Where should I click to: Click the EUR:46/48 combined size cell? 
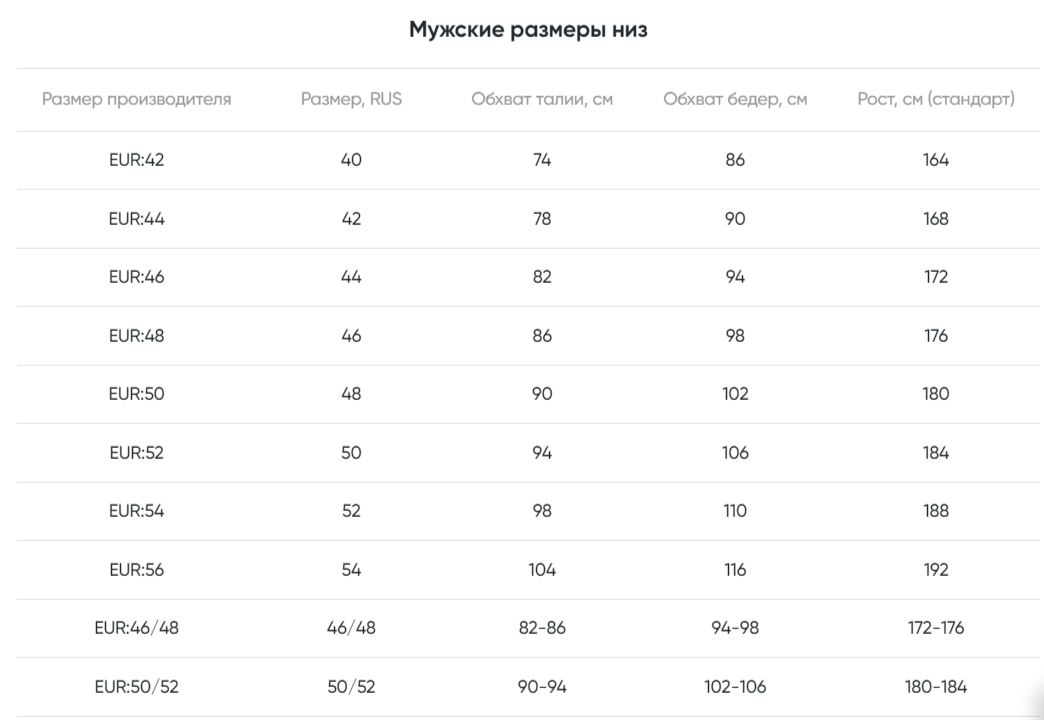tap(136, 627)
